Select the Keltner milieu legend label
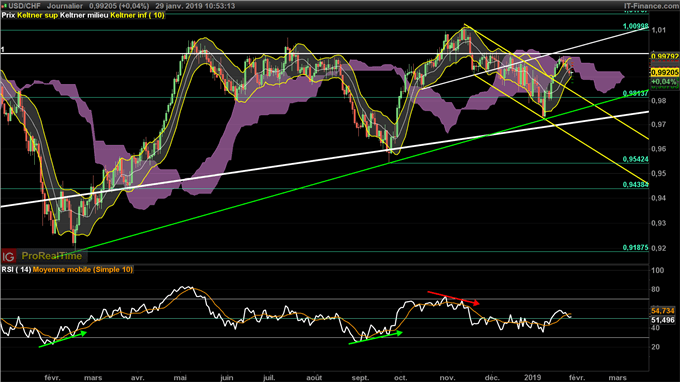This screenshot has height=382, width=680. pos(85,15)
